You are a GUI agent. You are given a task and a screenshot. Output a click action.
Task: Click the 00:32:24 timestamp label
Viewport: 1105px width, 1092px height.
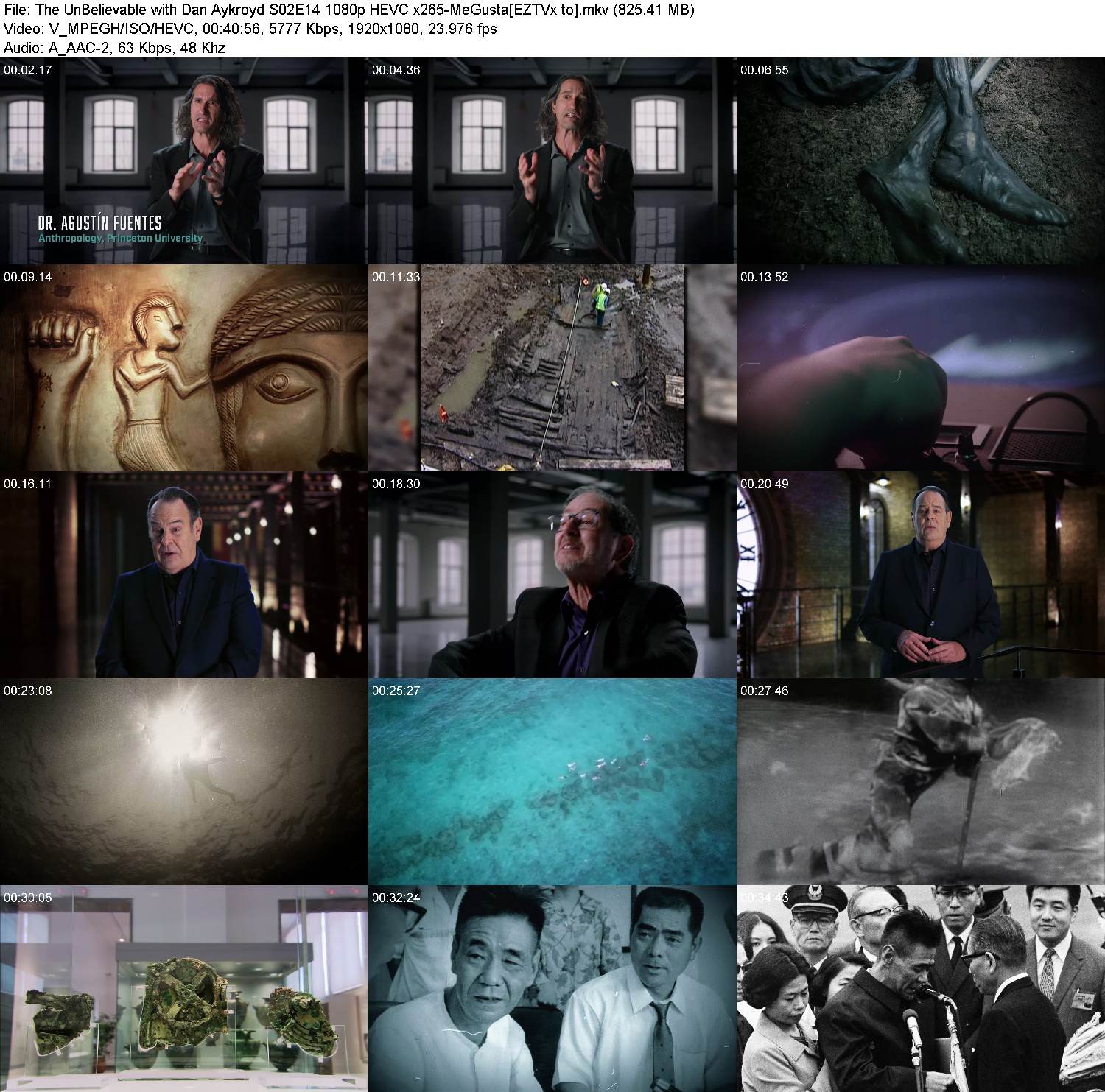[396, 898]
